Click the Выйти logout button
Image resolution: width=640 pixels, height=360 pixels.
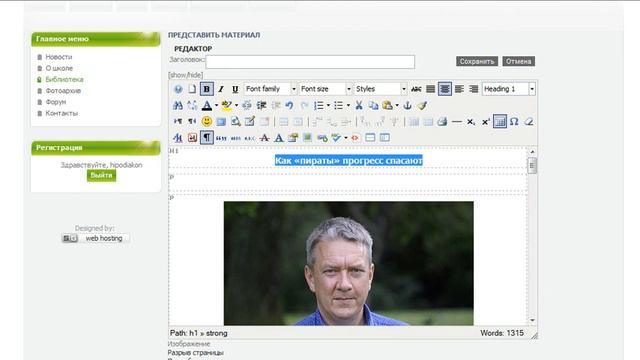tap(101, 175)
